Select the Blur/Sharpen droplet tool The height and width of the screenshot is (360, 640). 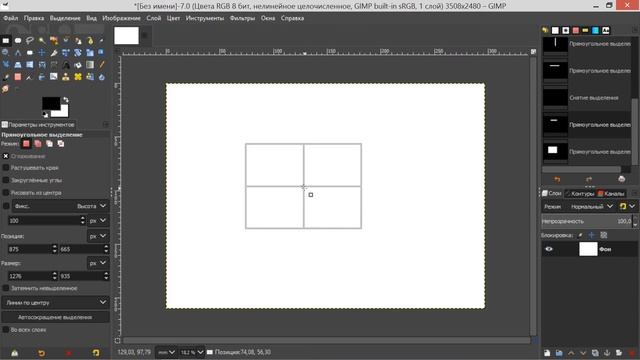pyautogui.click(x=102, y=77)
